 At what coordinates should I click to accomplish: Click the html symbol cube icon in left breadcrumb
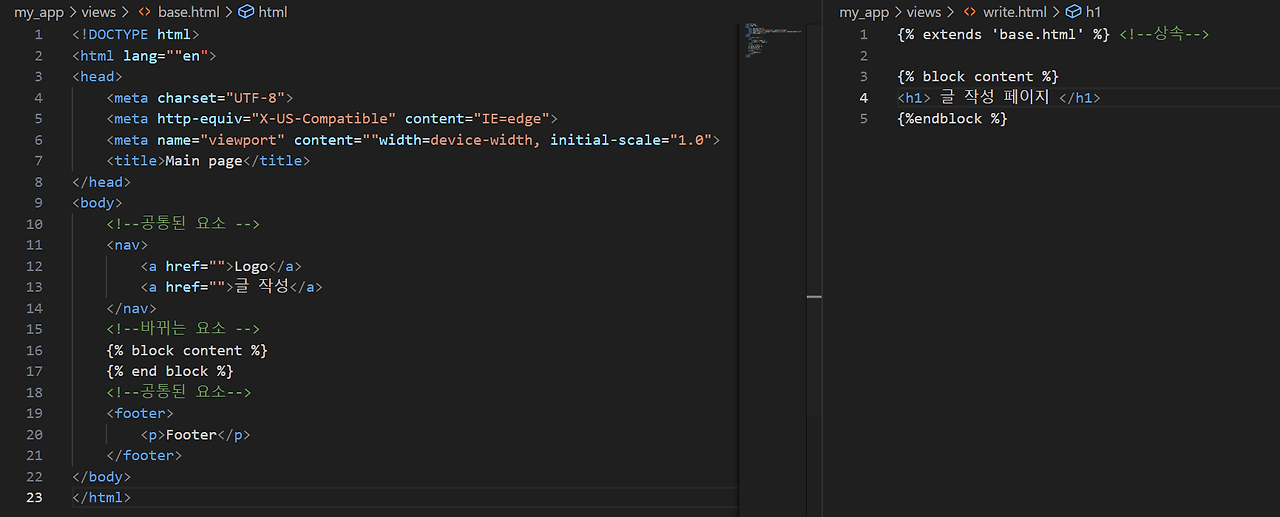click(x=246, y=12)
